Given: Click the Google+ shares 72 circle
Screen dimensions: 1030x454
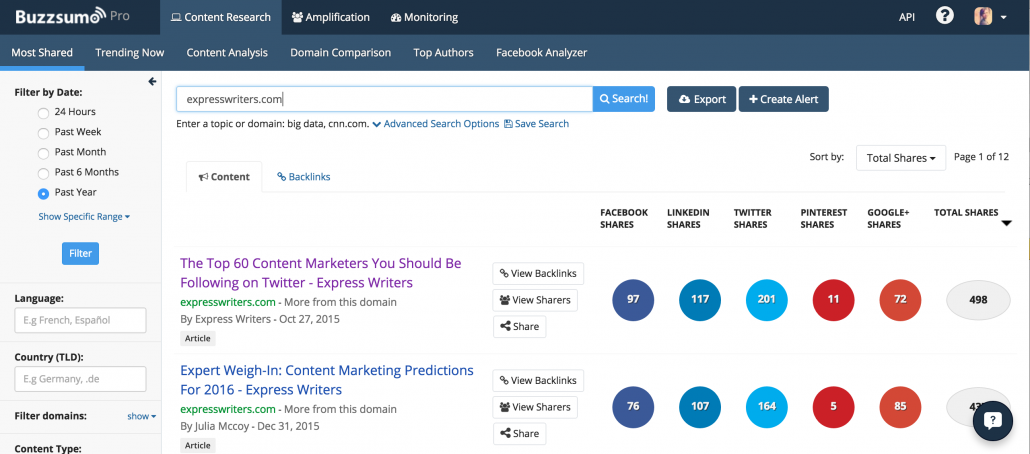Looking at the screenshot, I should click(901, 300).
